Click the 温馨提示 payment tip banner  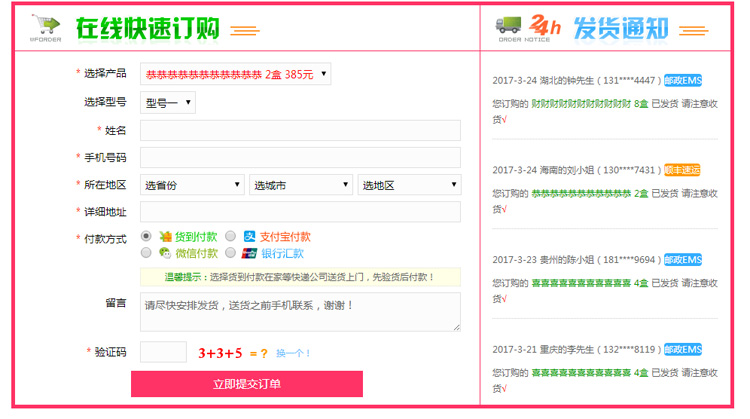click(x=300, y=277)
